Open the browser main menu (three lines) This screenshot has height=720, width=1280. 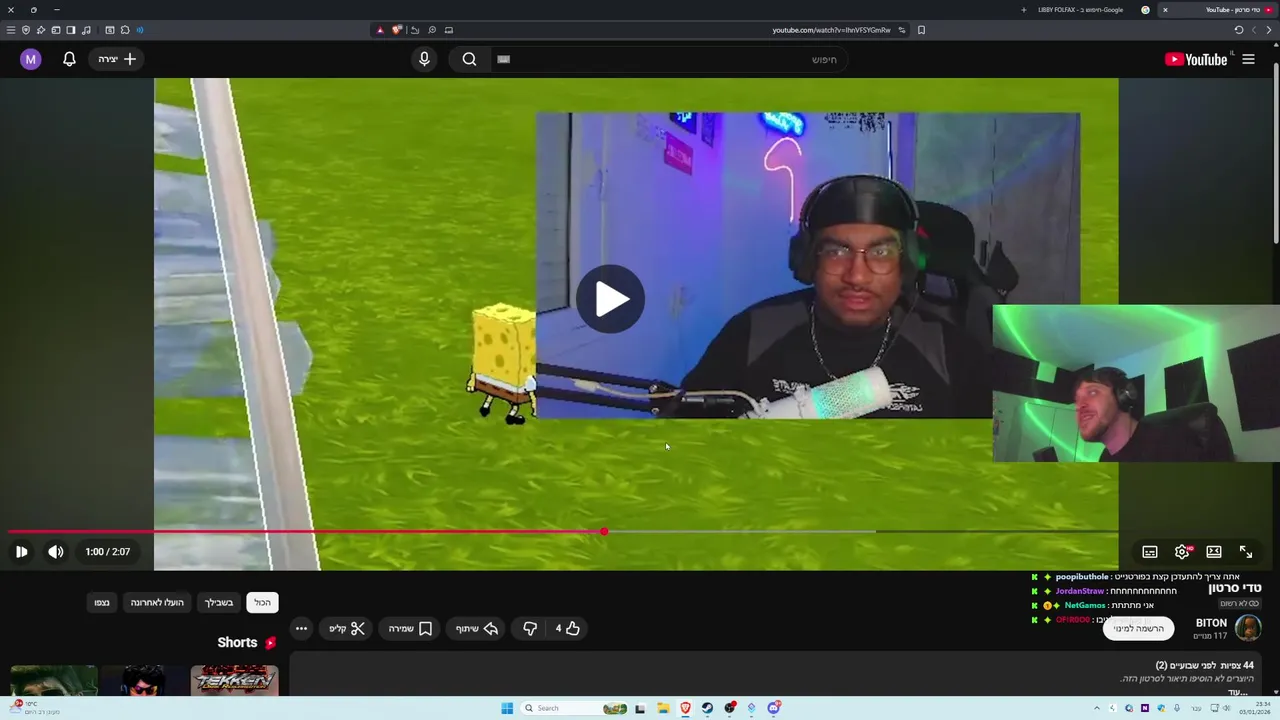[x=11, y=30]
